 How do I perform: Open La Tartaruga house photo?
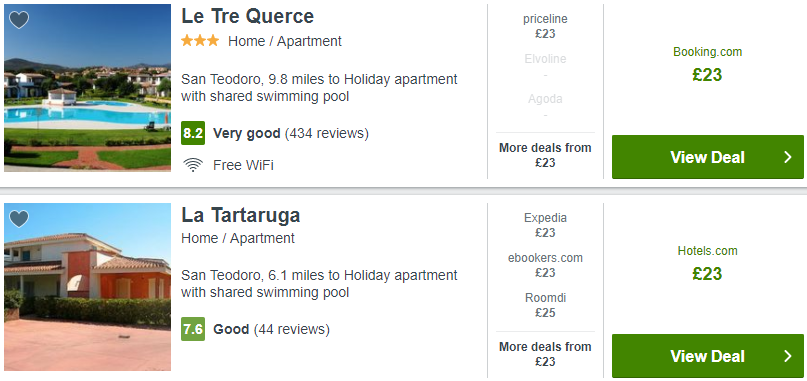point(87,287)
